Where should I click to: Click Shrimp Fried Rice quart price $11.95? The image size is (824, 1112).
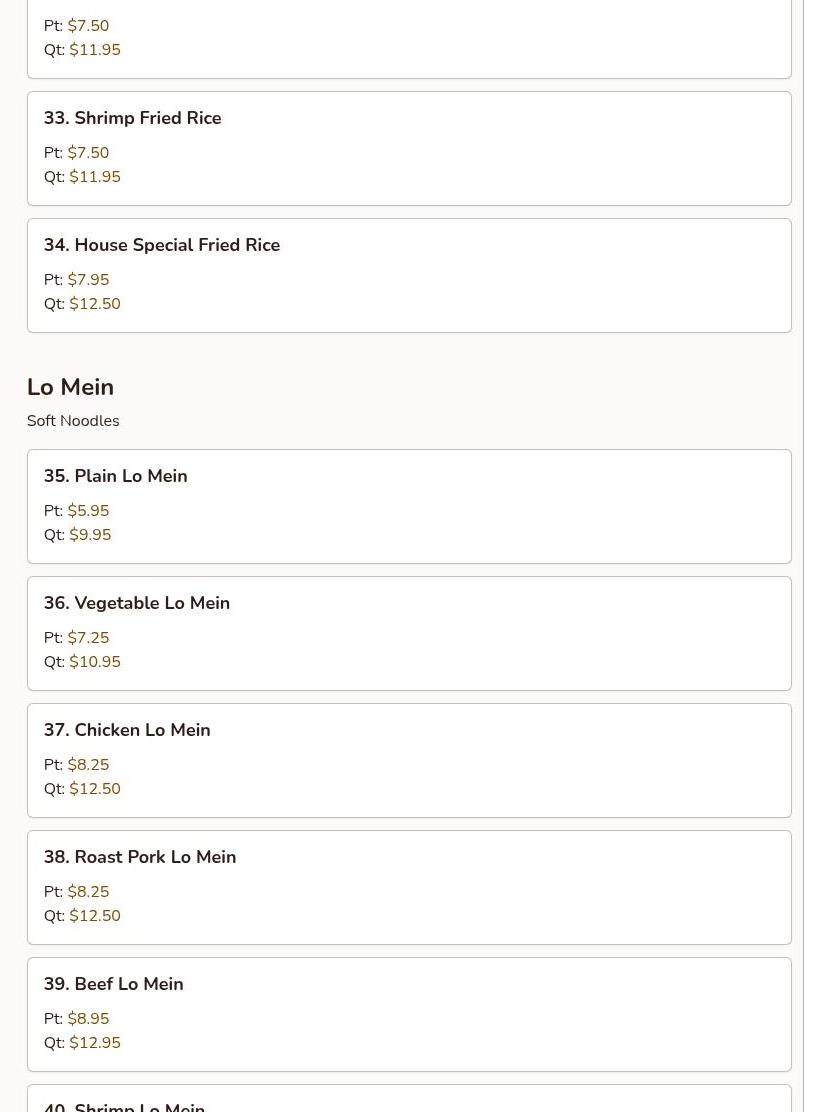[95, 177]
